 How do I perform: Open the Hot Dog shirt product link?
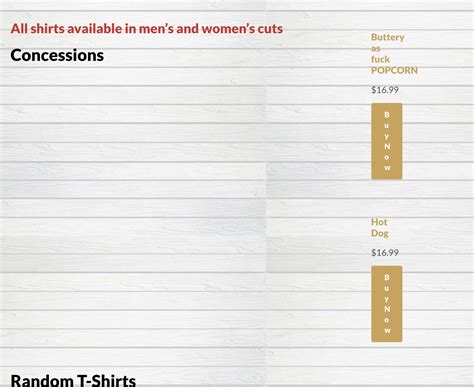pyautogui.click(x=380, y=228)
